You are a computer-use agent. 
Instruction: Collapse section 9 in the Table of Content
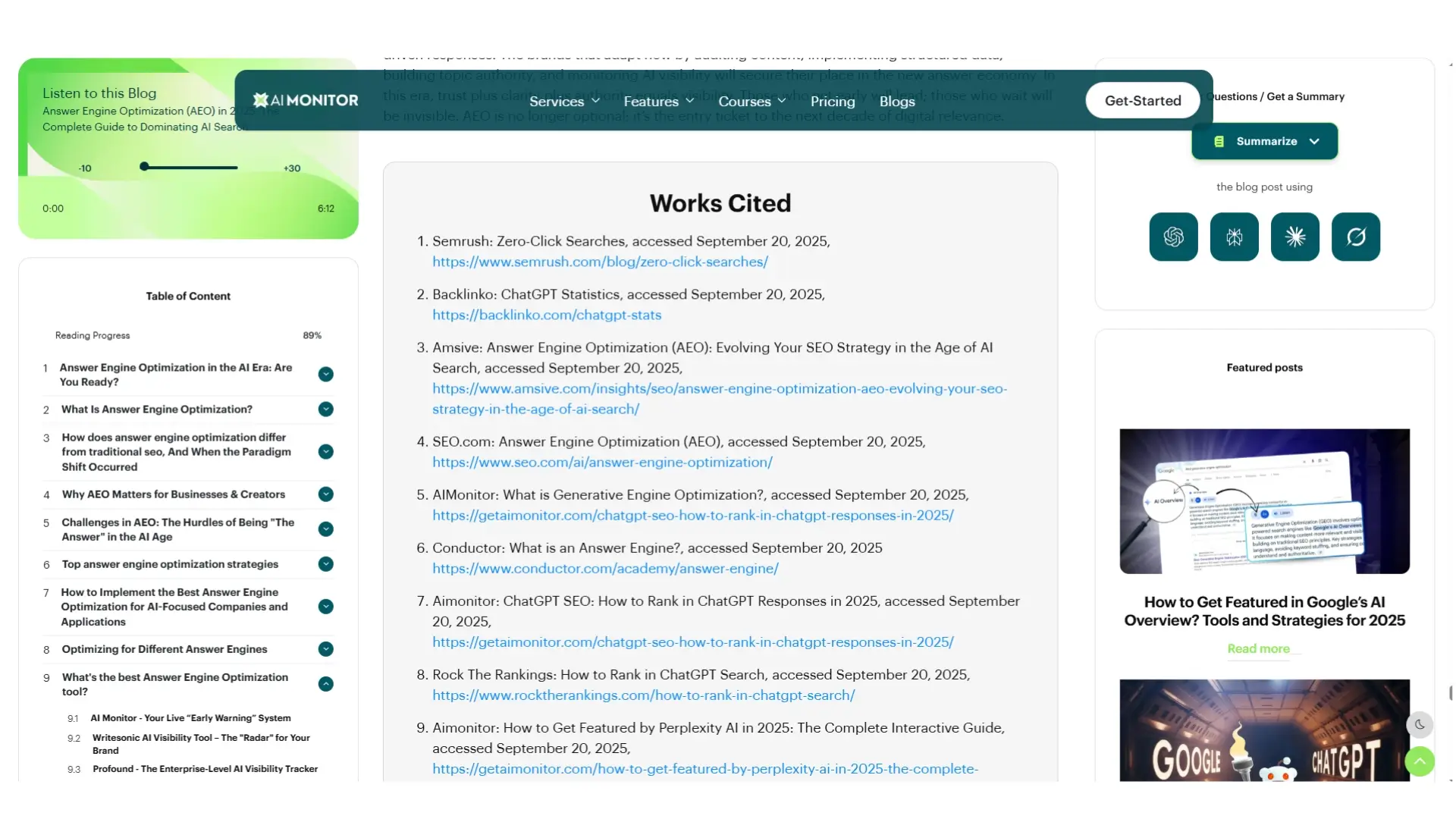[x=326, y=684]
